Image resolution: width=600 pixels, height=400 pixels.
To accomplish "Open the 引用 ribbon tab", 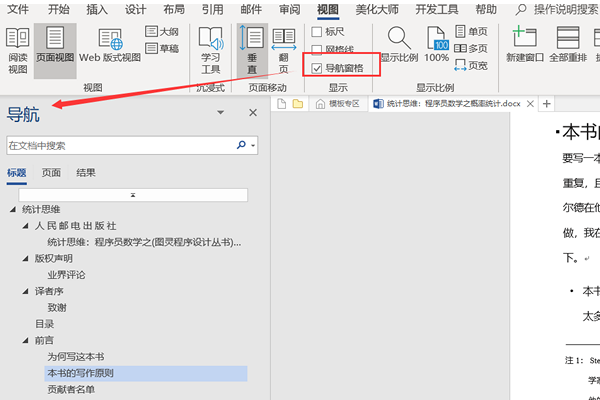I will tap(212, 9).
